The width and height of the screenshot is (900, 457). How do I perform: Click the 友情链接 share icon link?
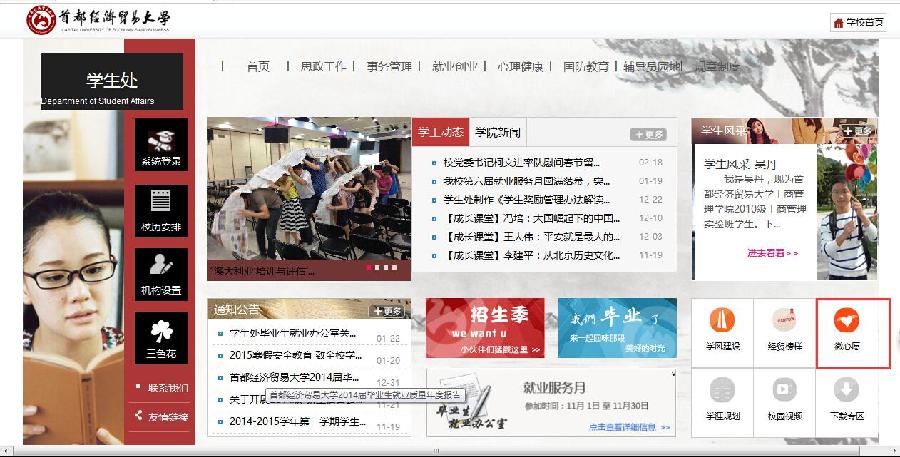162,416
